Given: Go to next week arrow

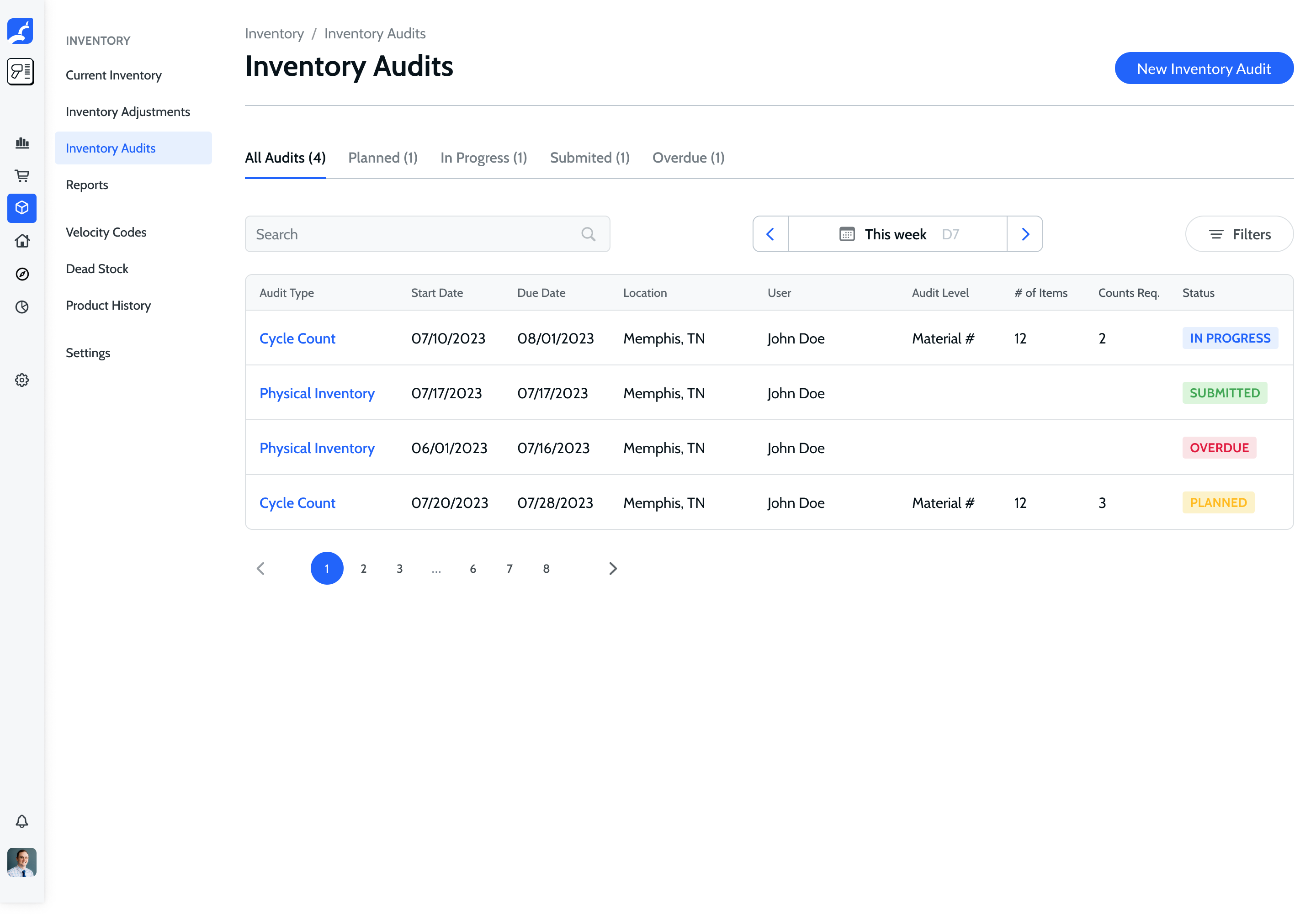Looking at the screenshot, I should pos(1025,234).
